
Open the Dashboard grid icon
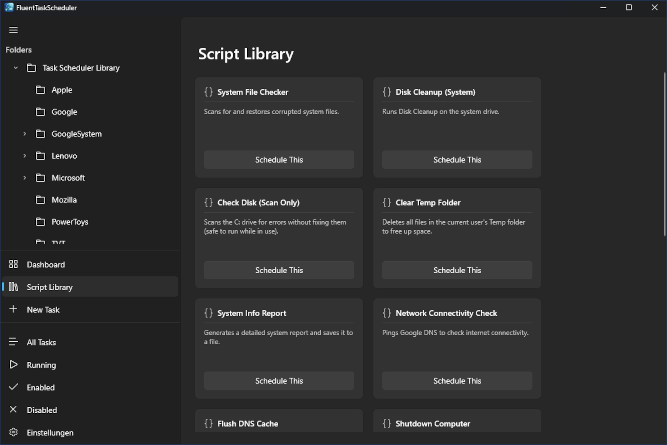click(13, 265)
